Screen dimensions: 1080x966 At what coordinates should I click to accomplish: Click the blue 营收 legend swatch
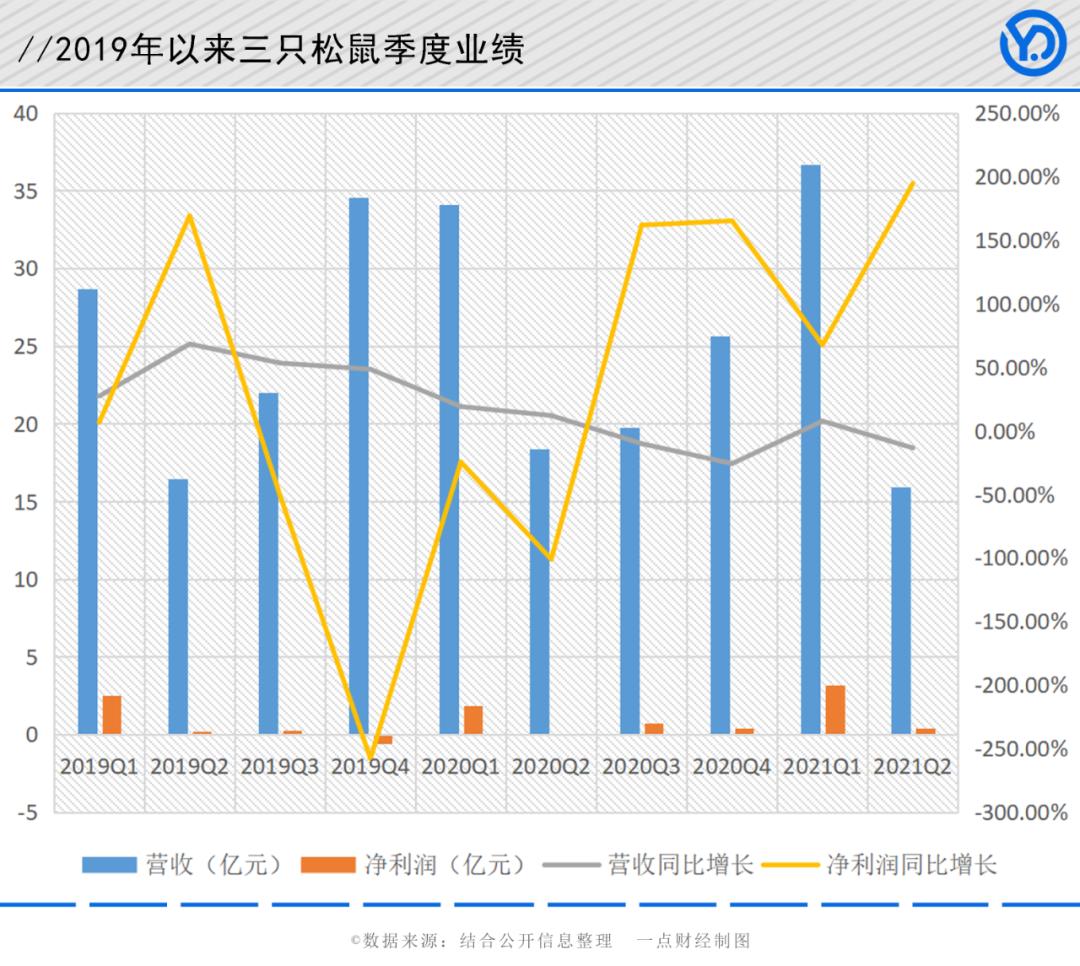[110, 865]
